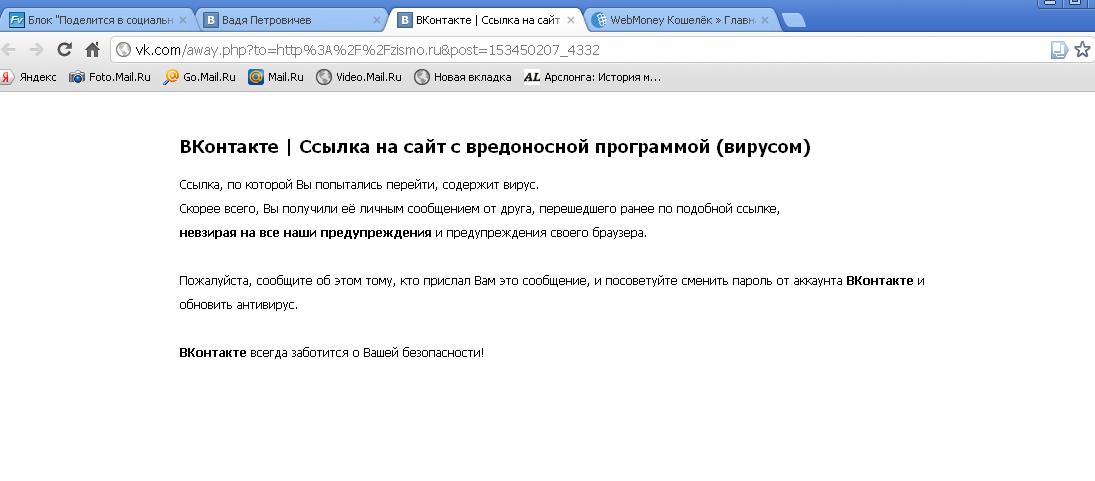
Task: Click the text "обновить антивирус."
Action: [x=239, y=305]
